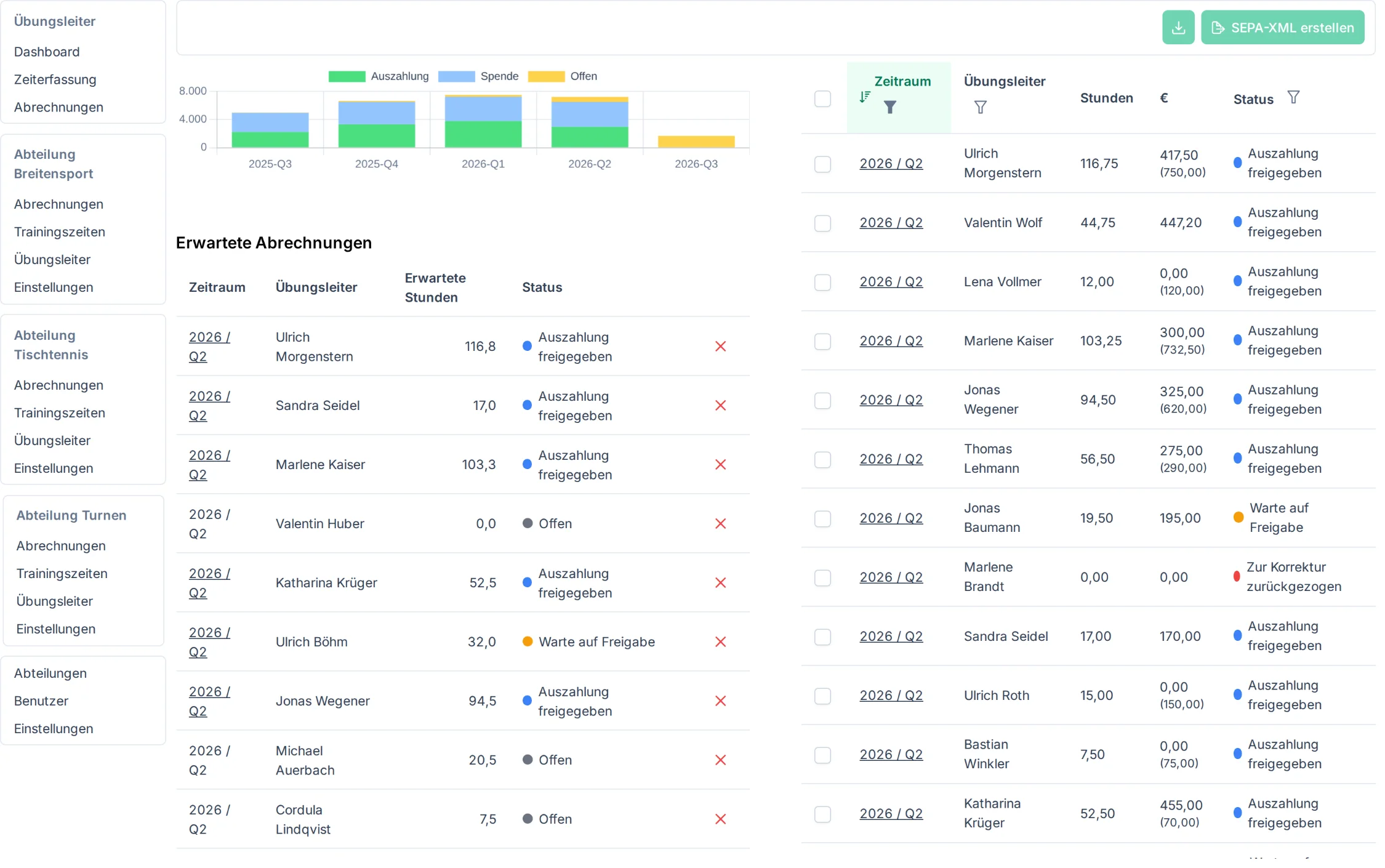Screen dimensions: 1385x868
Task: Check the box beside Ulrich Roth
Action: coord(822,696)
